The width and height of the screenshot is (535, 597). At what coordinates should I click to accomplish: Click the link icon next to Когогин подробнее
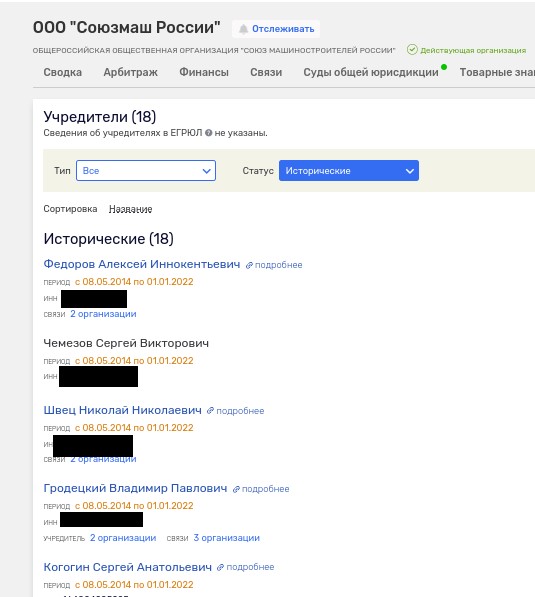click(220, 567)
